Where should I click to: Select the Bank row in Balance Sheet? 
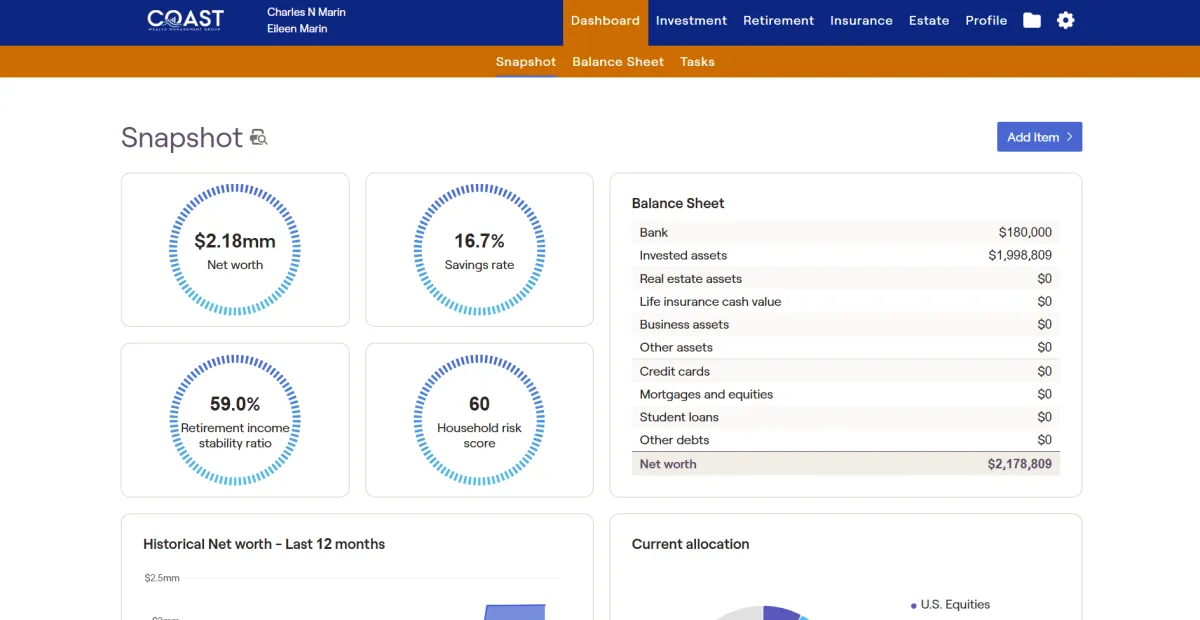pos(845,232)
